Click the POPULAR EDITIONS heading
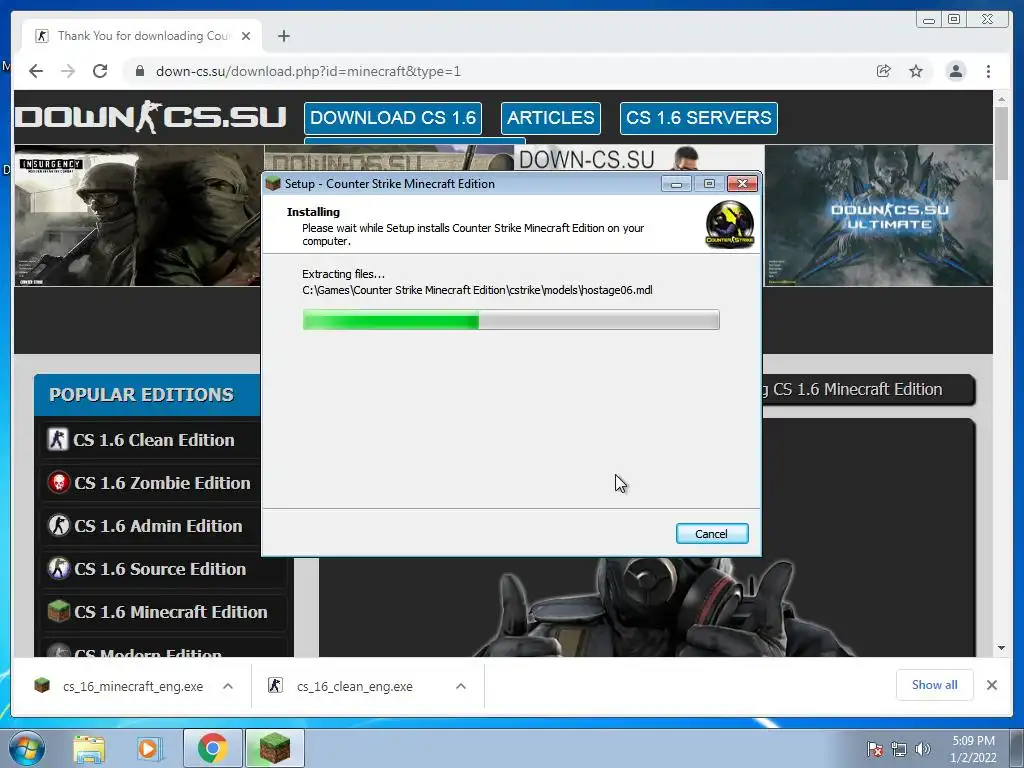Screen dimensions: 1024x768 (141, 395)
